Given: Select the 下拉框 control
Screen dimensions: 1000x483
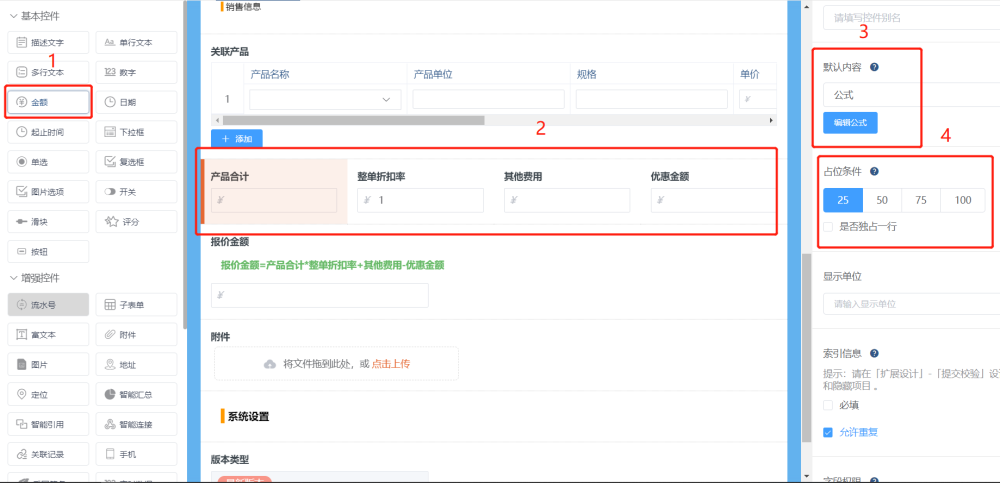Looking at the screenshot, I should pyautogui.click(x=136, y=132).
